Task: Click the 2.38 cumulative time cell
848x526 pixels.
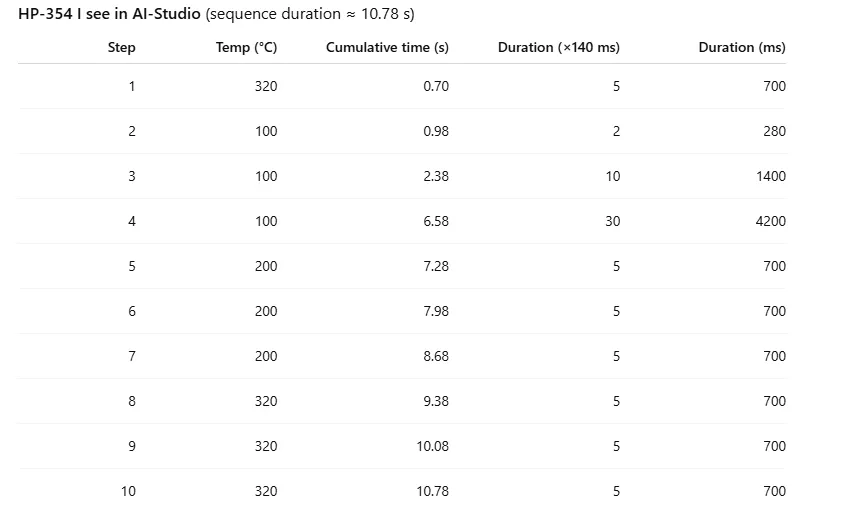Action: tap(436, 176)
